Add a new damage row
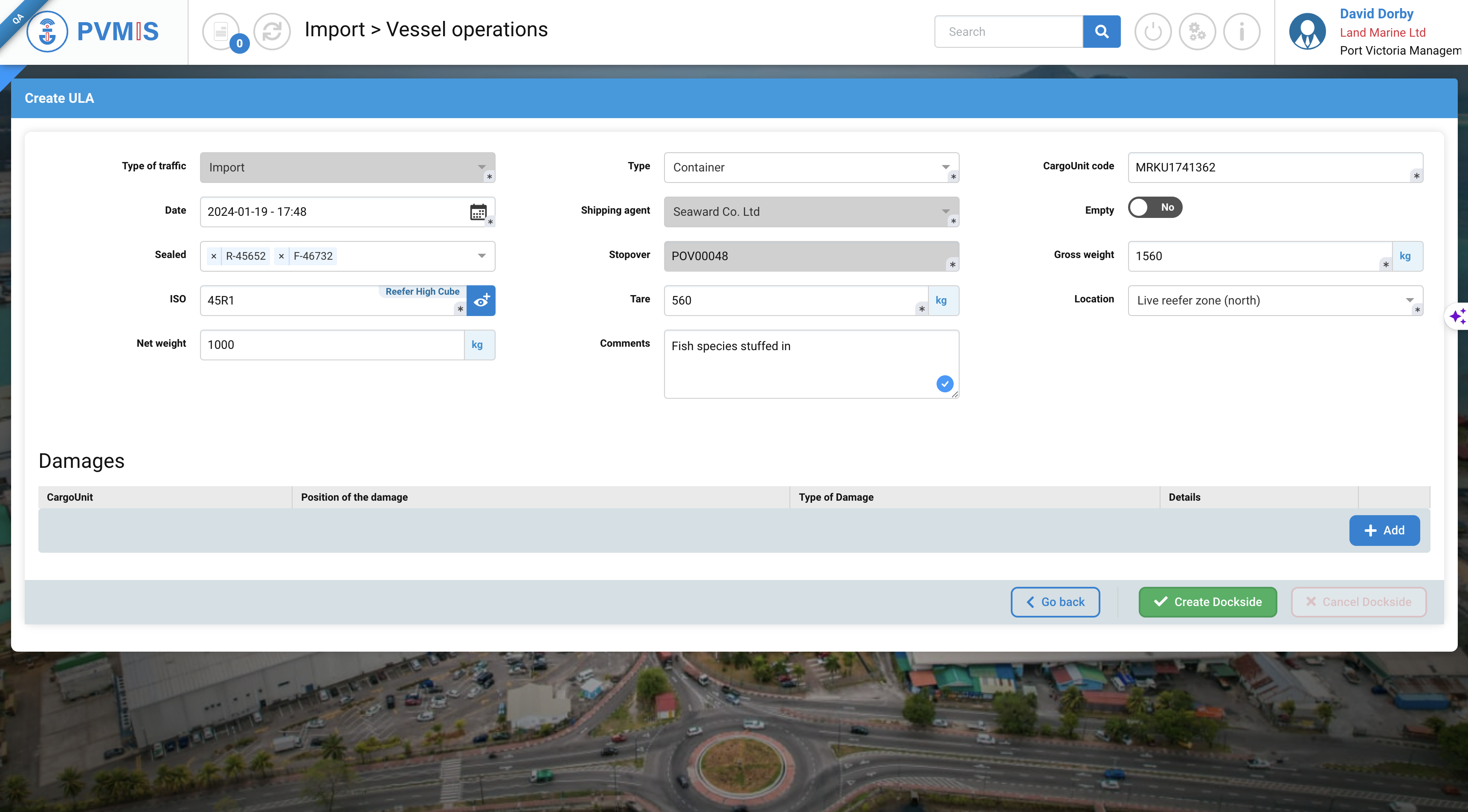This screenshot has width=1468, height=812. (x=1384, y=530)
